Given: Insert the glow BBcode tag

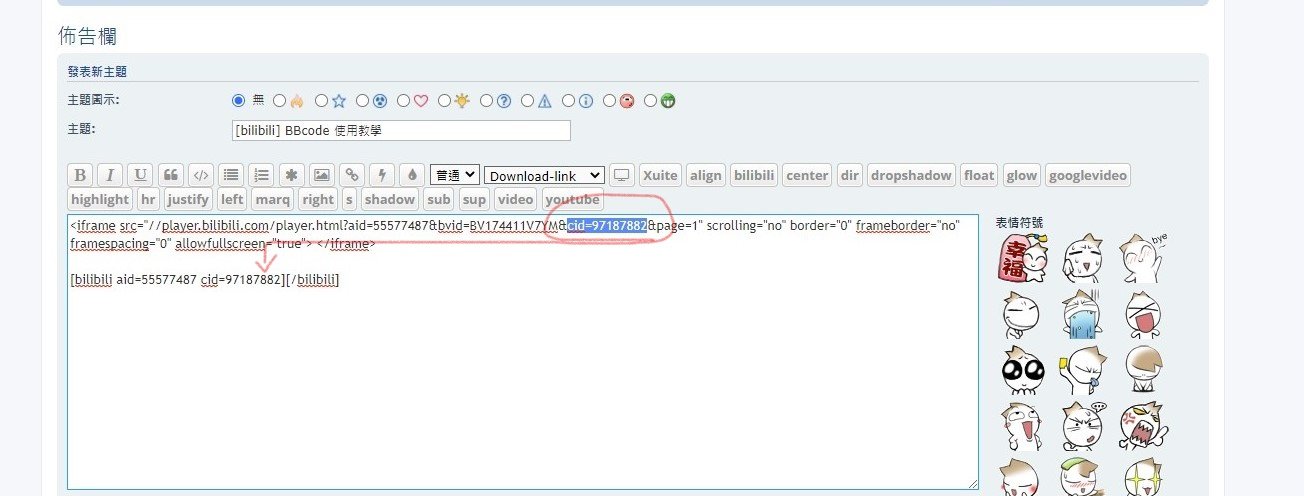Looking at the screenshot, I should [x=1022, y=175].
